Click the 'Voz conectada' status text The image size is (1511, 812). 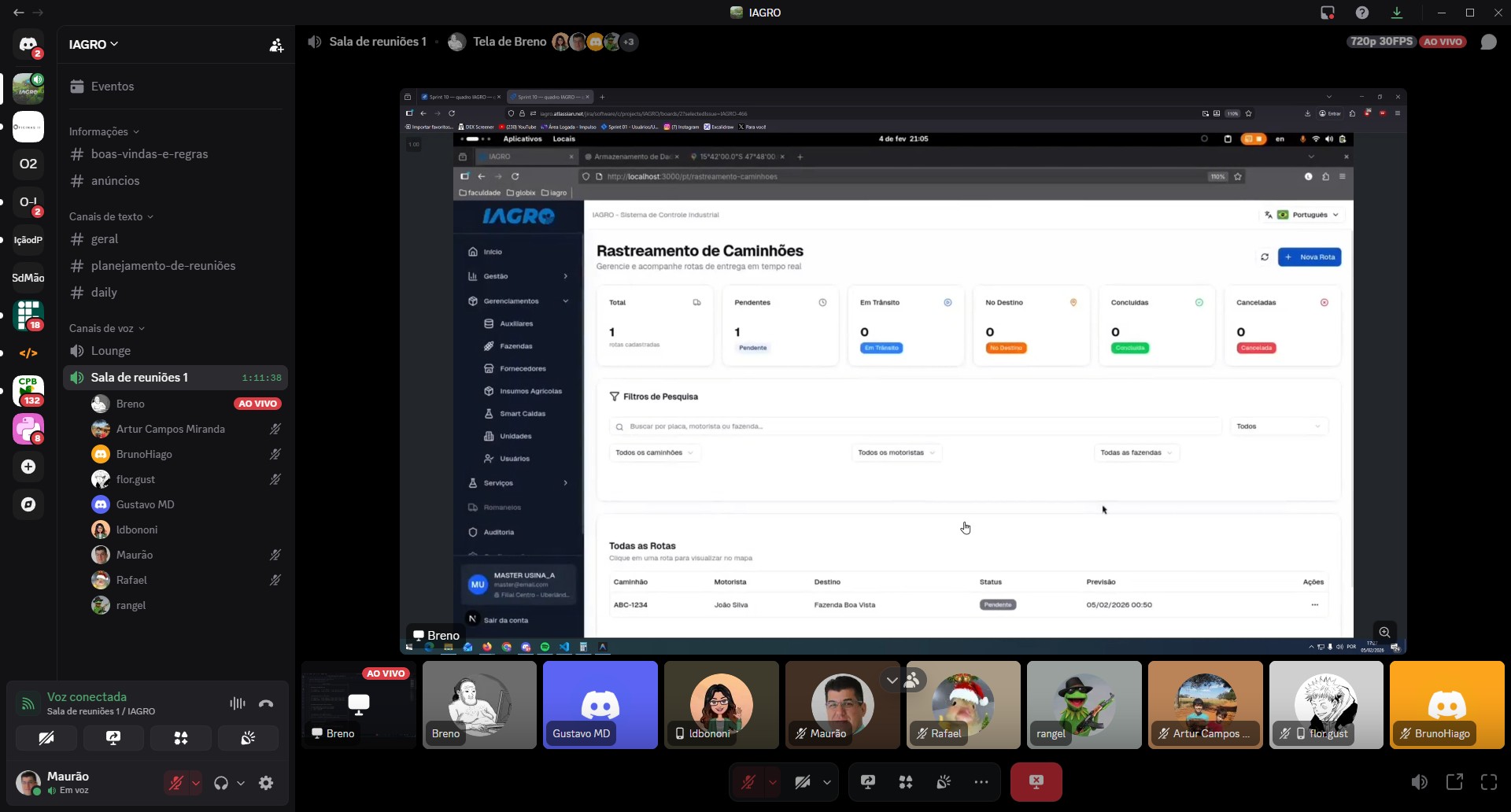(x=87, y=697)
